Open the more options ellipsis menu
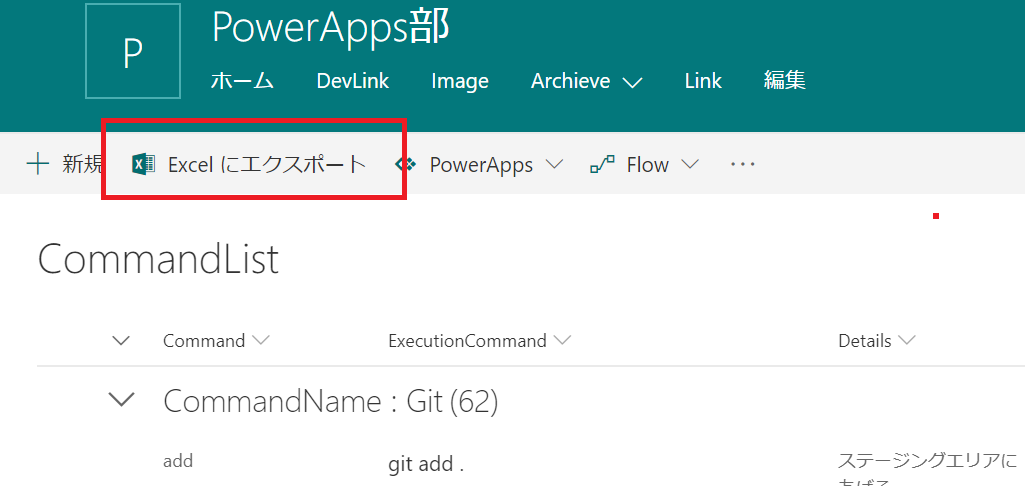The width and height of the screenshot is (1025, 486). click(743, 165)
